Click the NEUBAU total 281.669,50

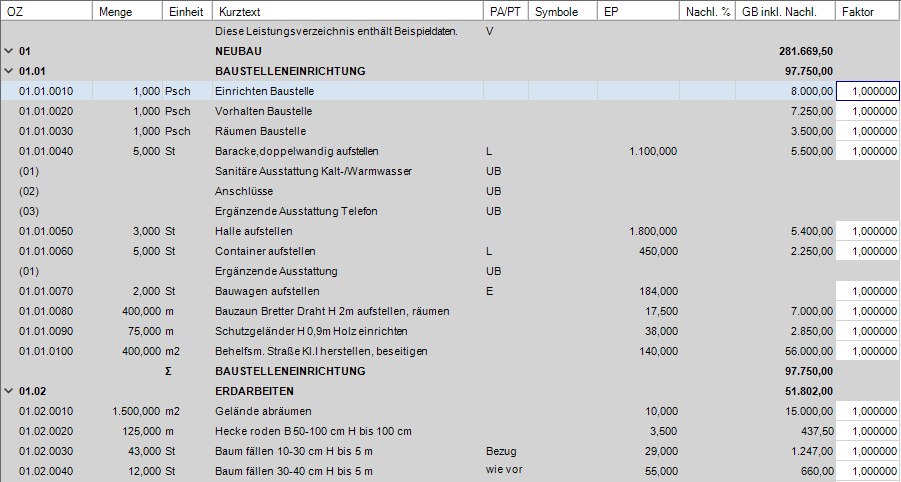(806, 51)
